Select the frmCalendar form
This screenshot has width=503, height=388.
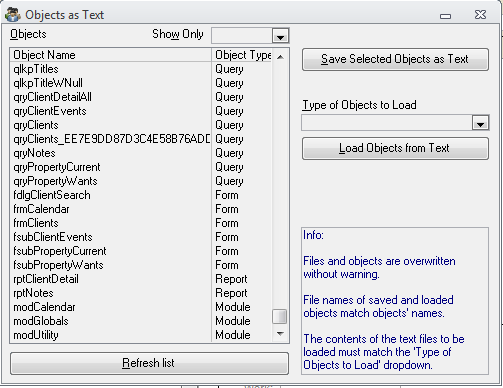(x=142, y=209)
